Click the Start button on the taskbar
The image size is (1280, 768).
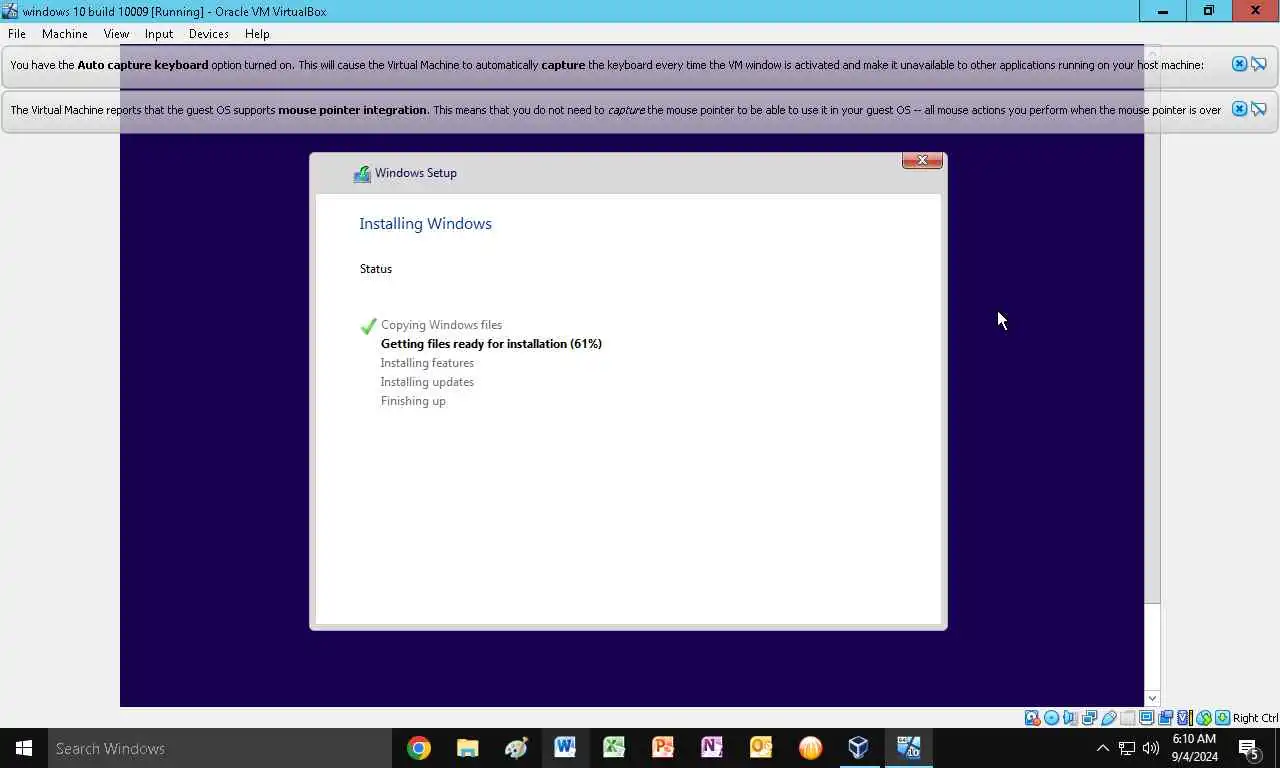[x=24, y=748]
